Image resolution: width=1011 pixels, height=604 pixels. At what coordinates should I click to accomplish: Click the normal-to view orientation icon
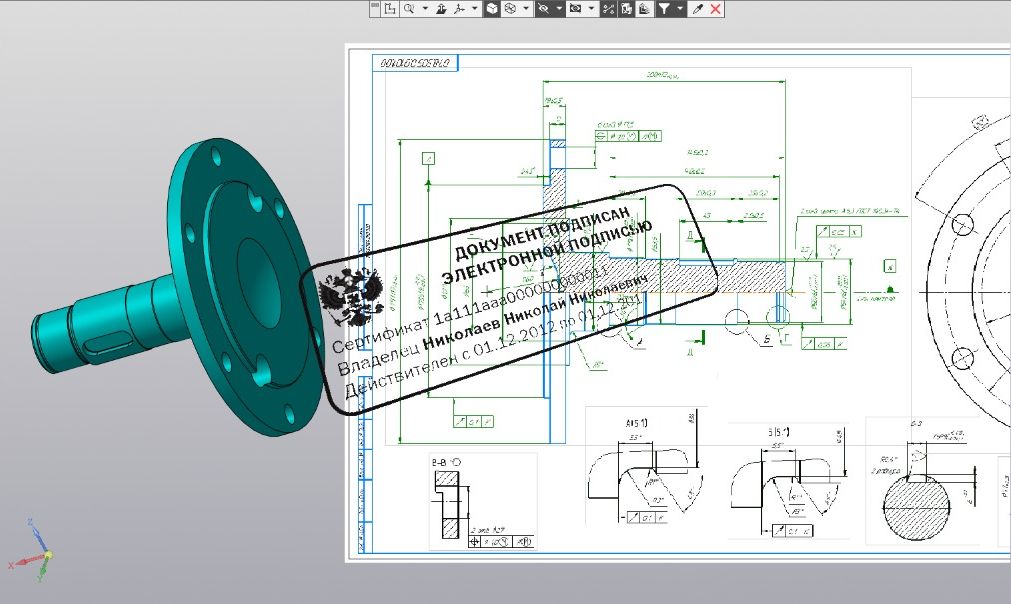441,8
